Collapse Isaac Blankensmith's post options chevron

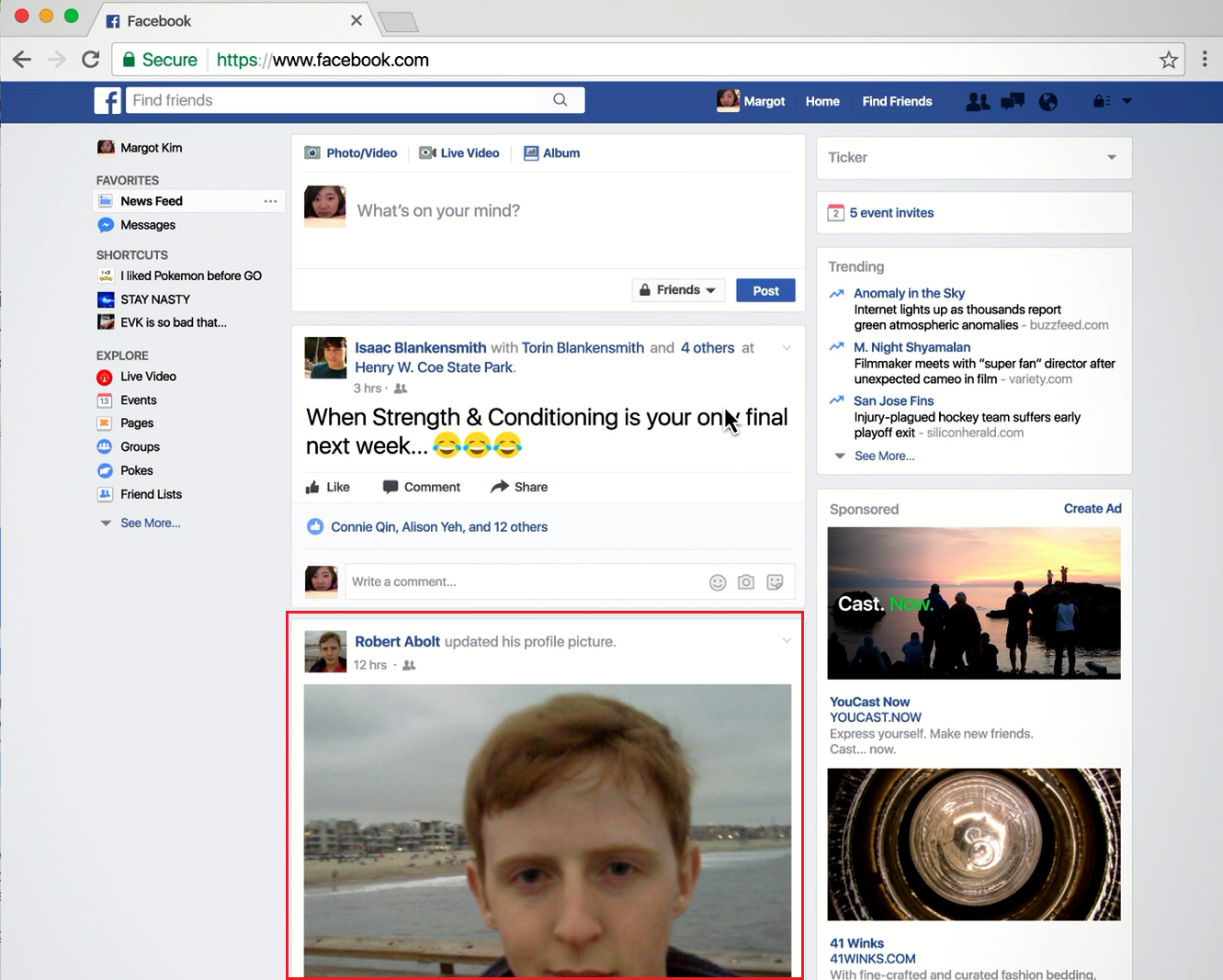coord(787,348)
